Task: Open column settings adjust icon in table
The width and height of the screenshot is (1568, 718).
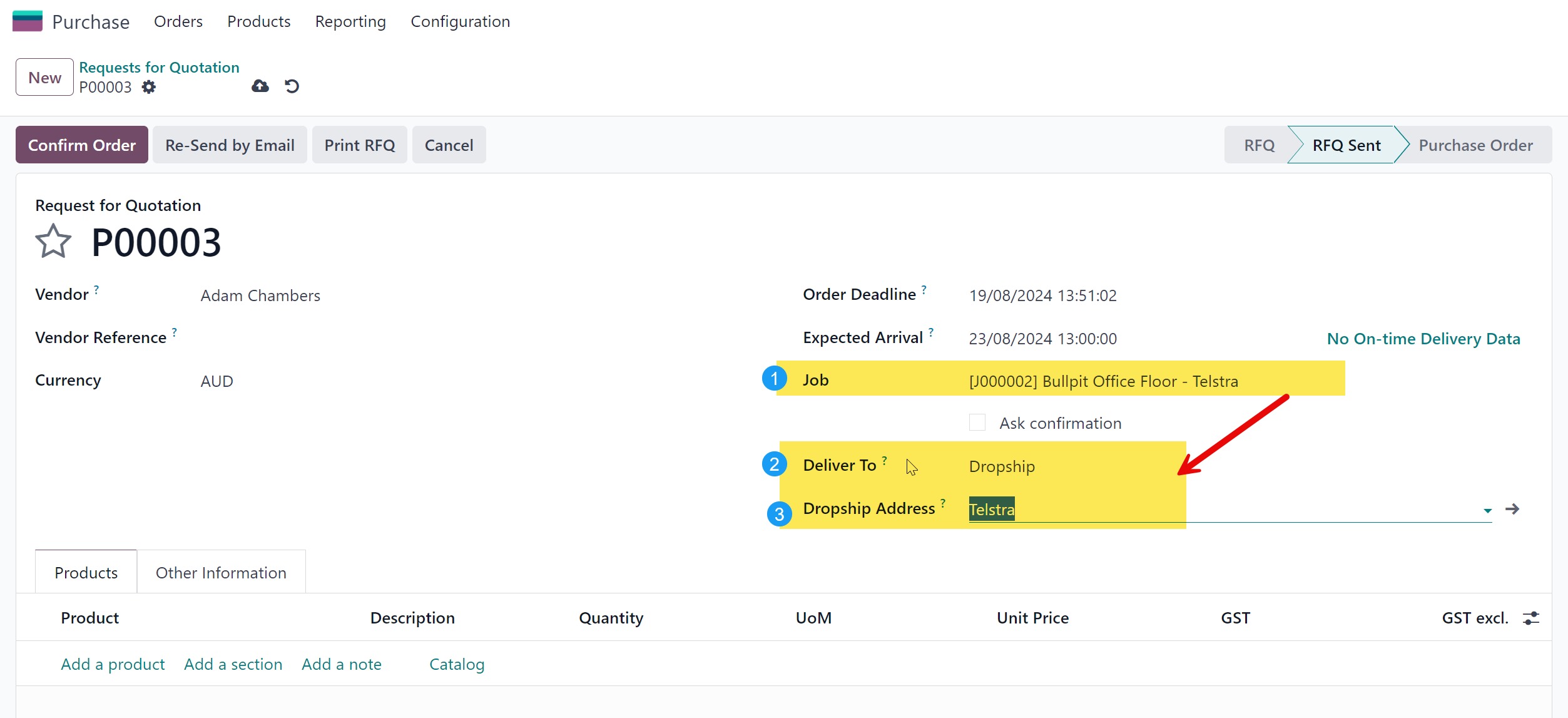Action: (1530, 618)
